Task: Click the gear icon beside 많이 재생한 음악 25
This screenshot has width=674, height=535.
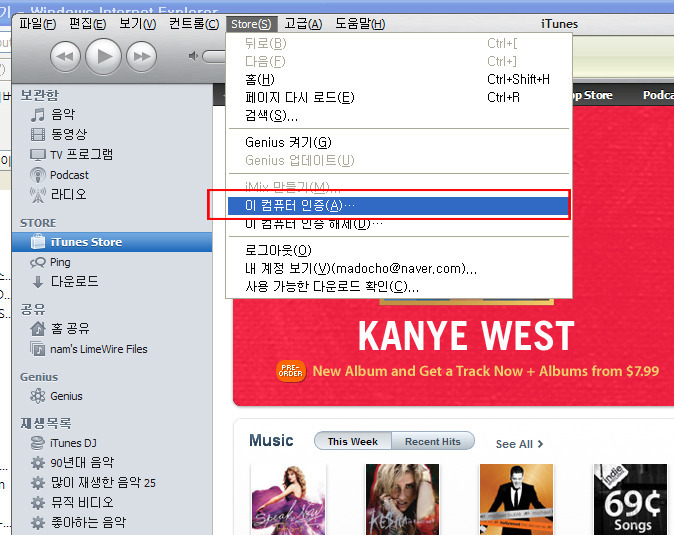Action: click(38, 483)
